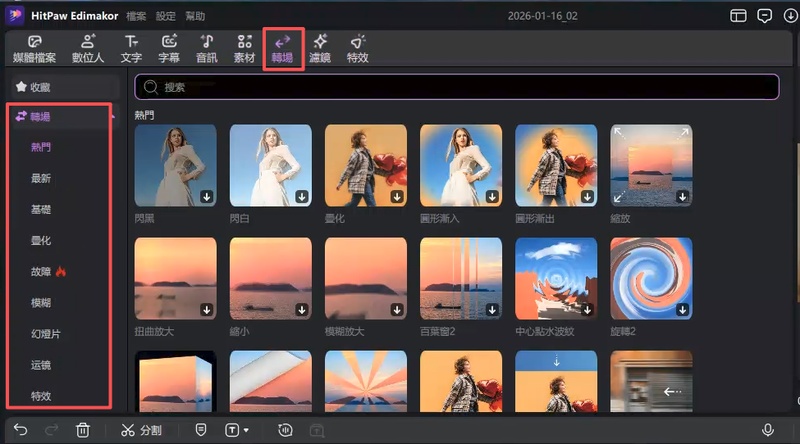
Task: Open the 數位人 digital human tool
Action: (x=88, y=49)
